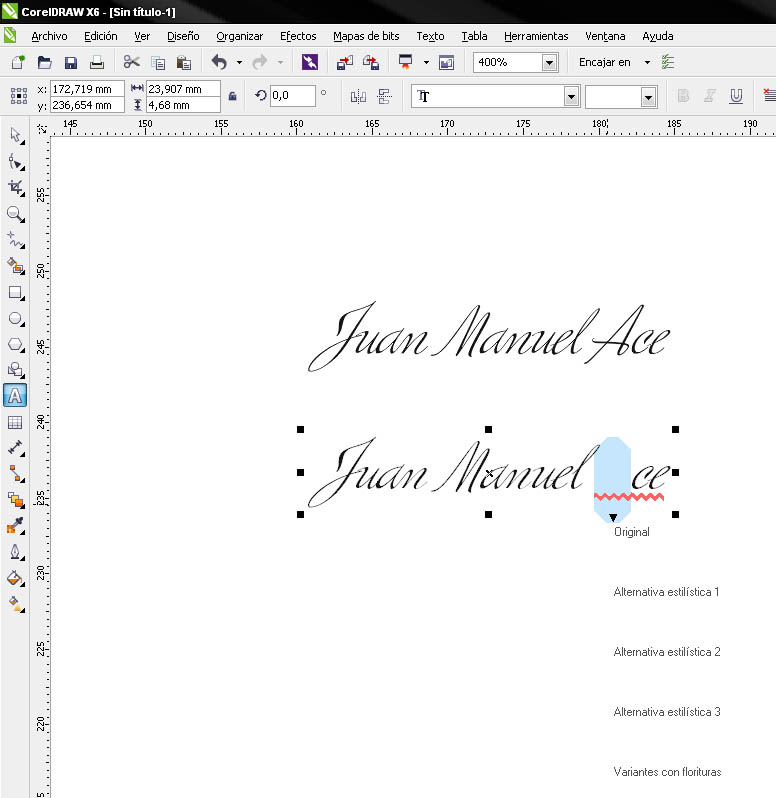Select the Pick tool arrow

tap(15, 135)
